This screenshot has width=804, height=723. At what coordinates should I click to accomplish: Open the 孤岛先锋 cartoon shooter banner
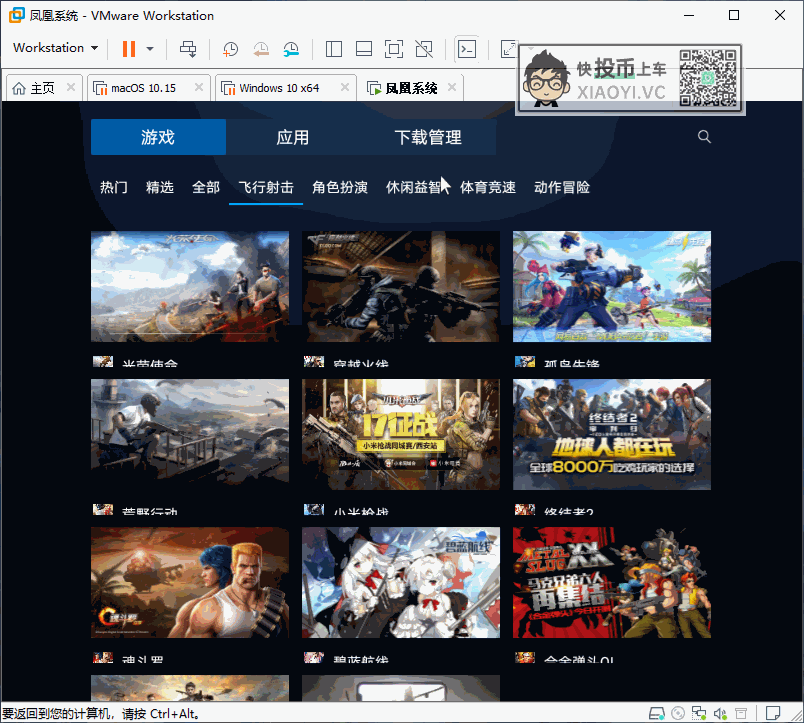click(612, 286)
